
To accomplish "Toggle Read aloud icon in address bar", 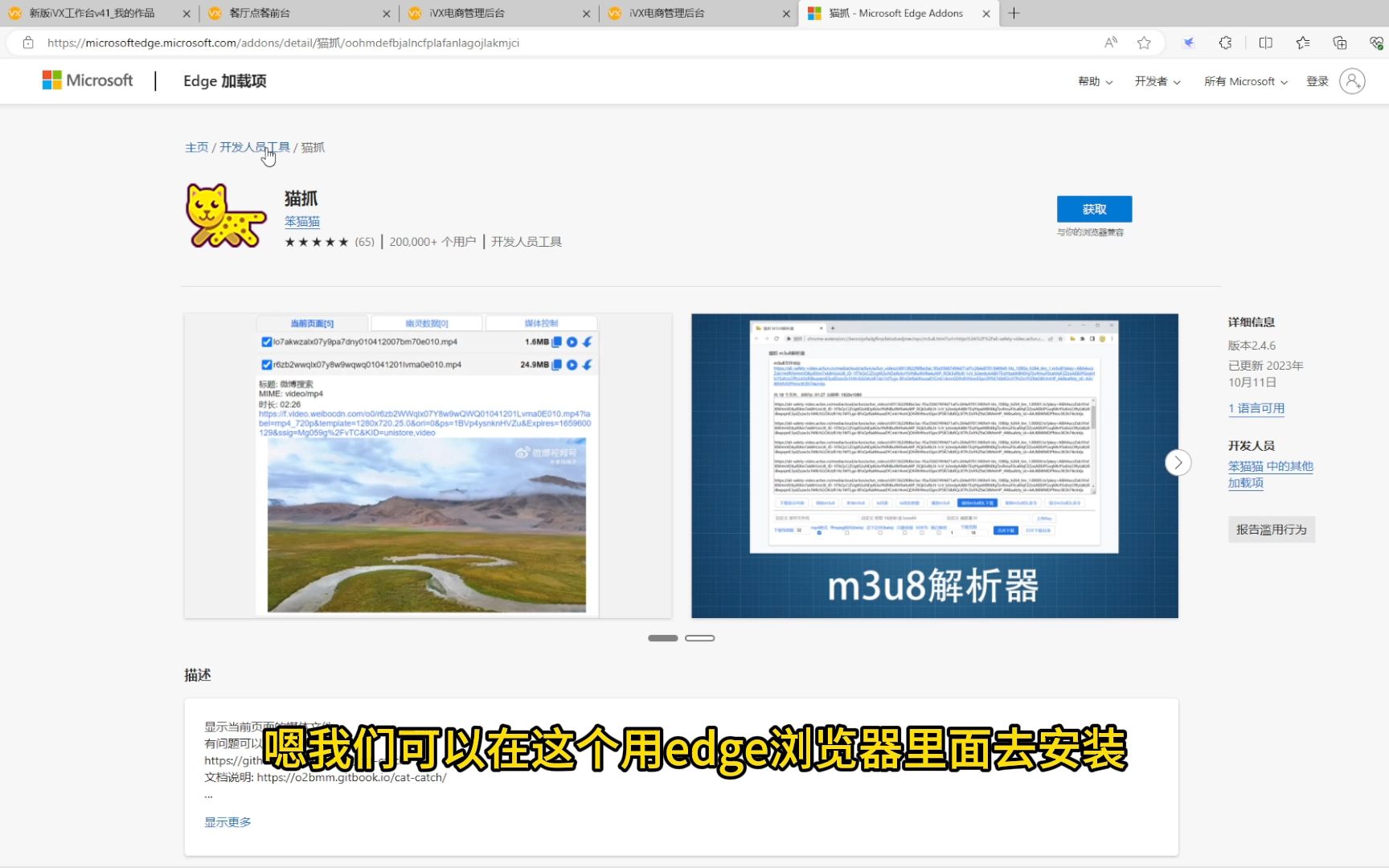I will click(x=1110, y=43).
